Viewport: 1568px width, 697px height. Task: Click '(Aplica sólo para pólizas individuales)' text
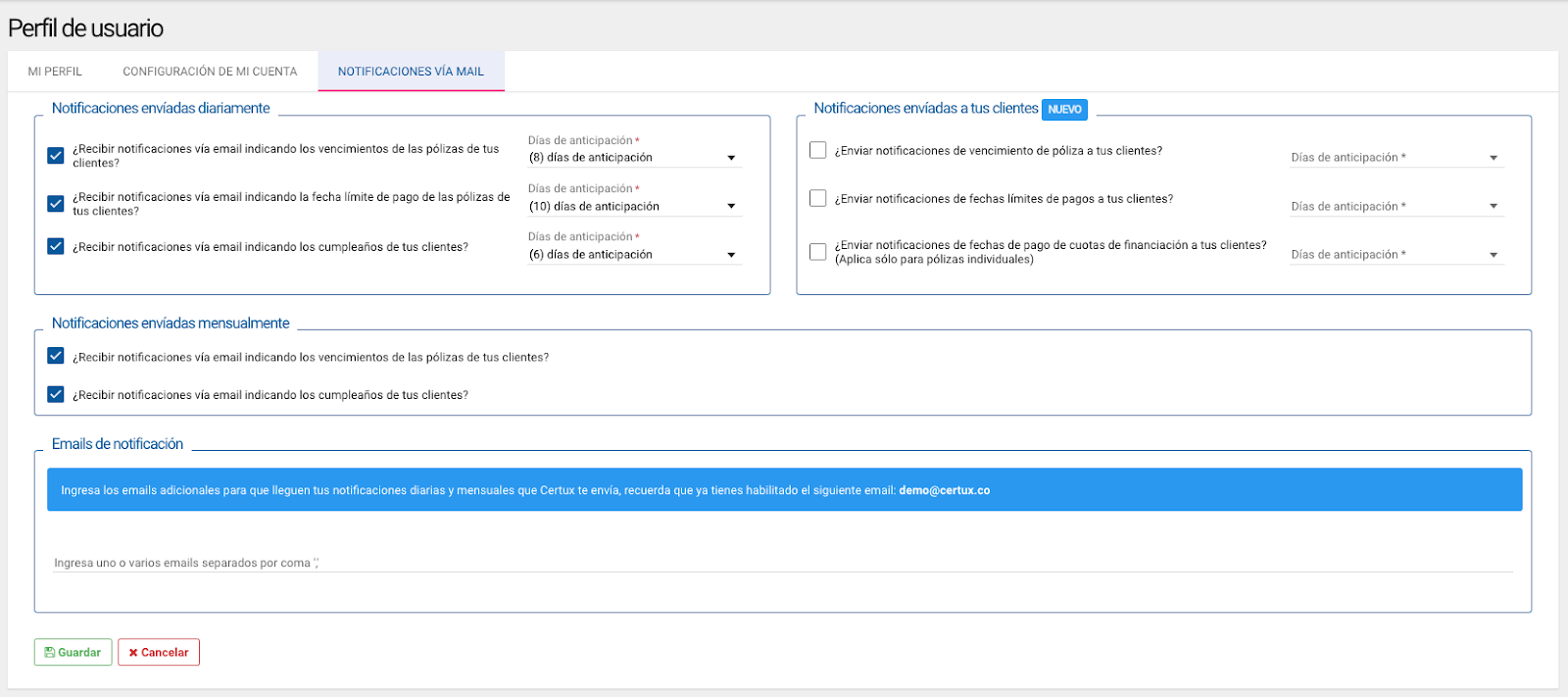pyautogui.click(x=934, y=260)
